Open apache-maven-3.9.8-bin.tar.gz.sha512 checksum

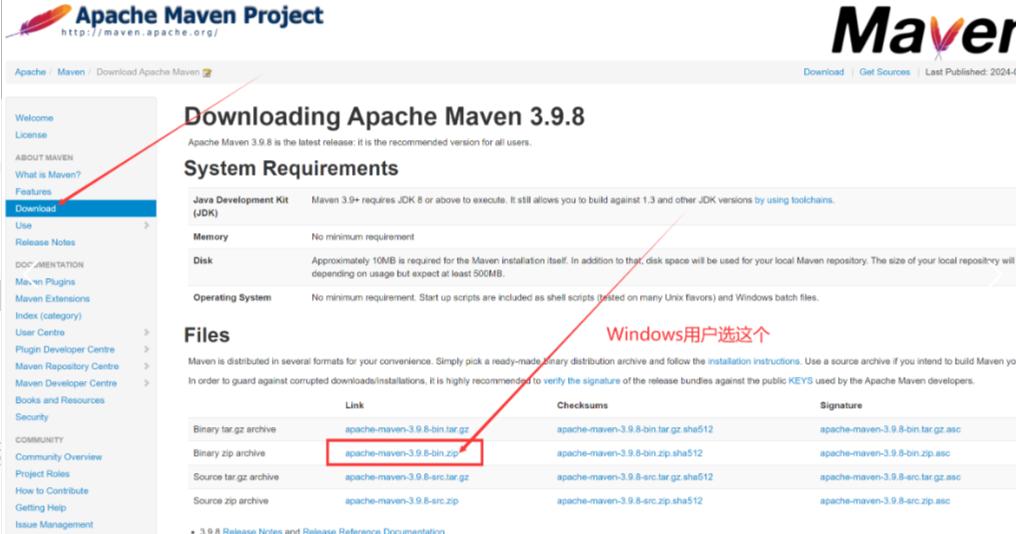[635, 429]
